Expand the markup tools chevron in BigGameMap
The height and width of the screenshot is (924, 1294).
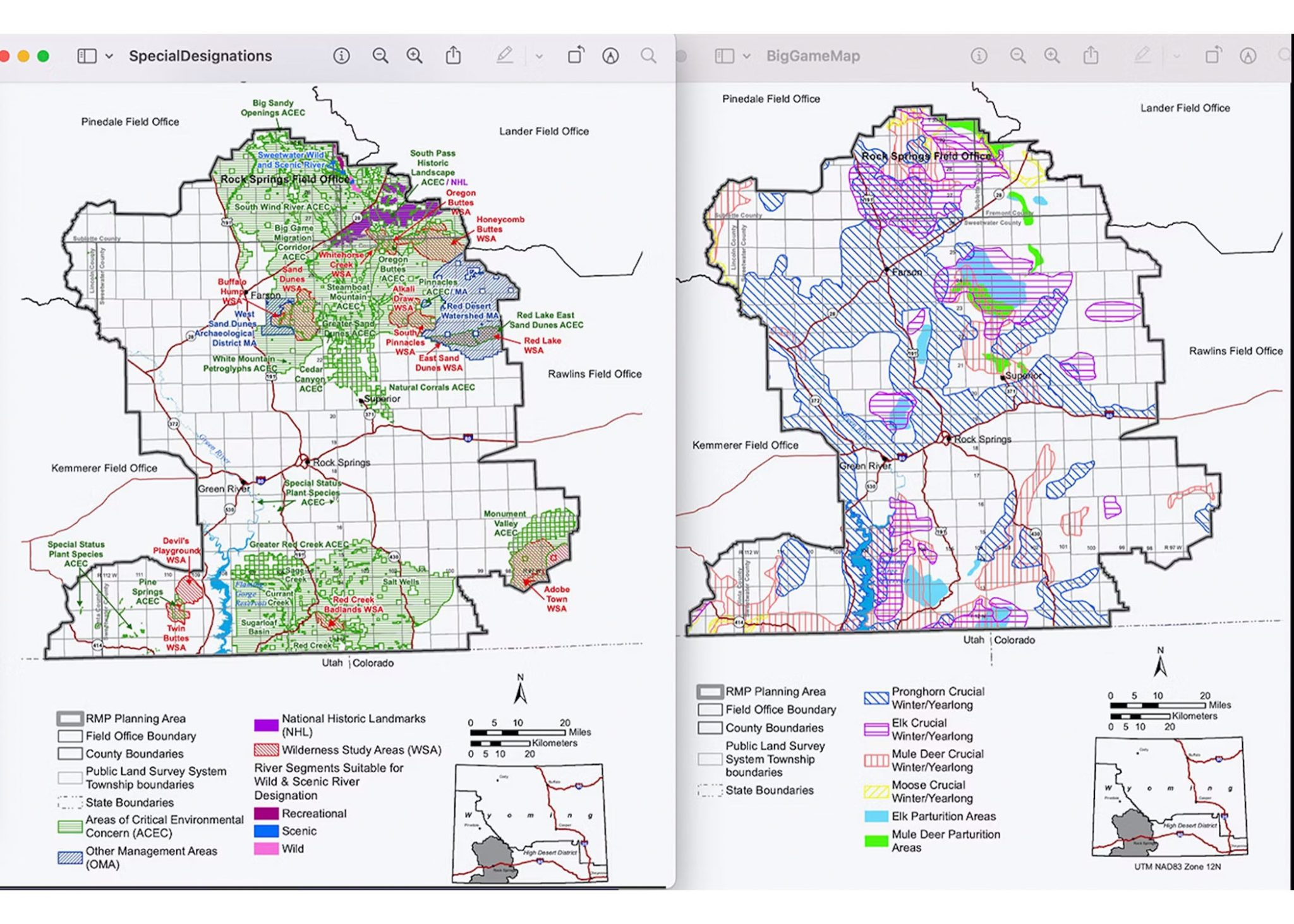(x=1176, y=56)
